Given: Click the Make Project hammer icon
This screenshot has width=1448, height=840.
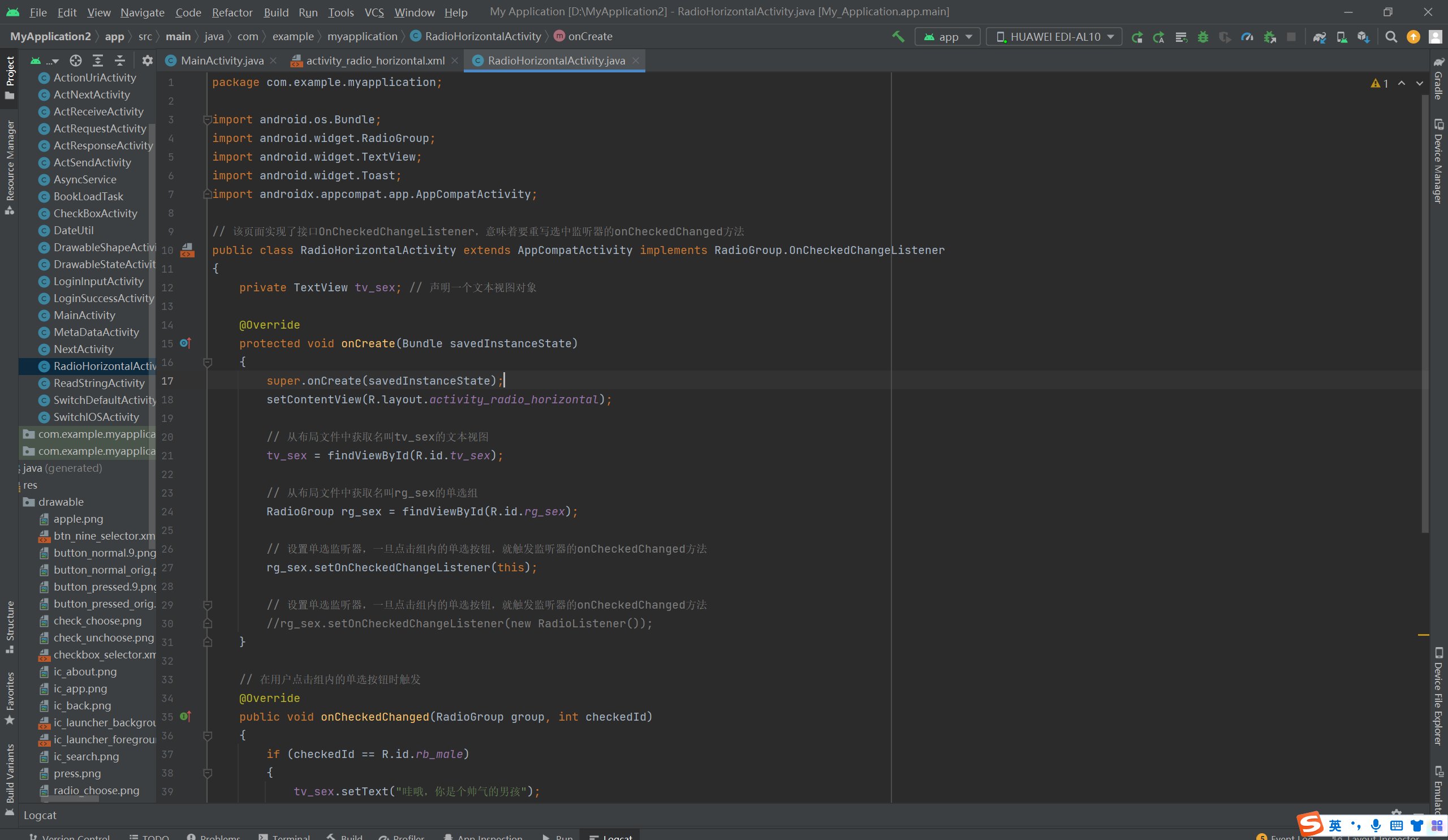Looking at the screenshot, I should [x=898, y=37].
